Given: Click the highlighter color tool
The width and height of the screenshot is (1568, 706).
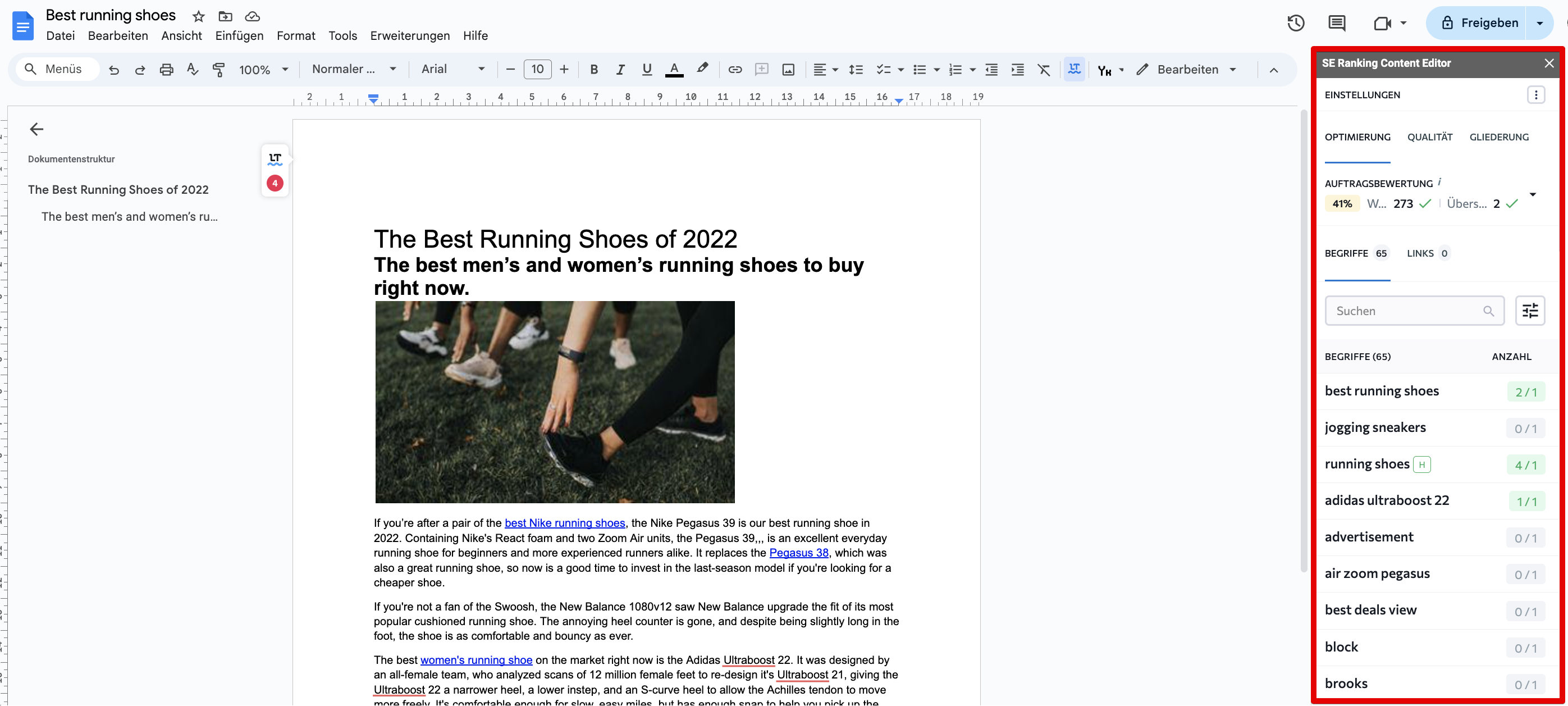Looking at the screenshot, I should tap(702, 69).
